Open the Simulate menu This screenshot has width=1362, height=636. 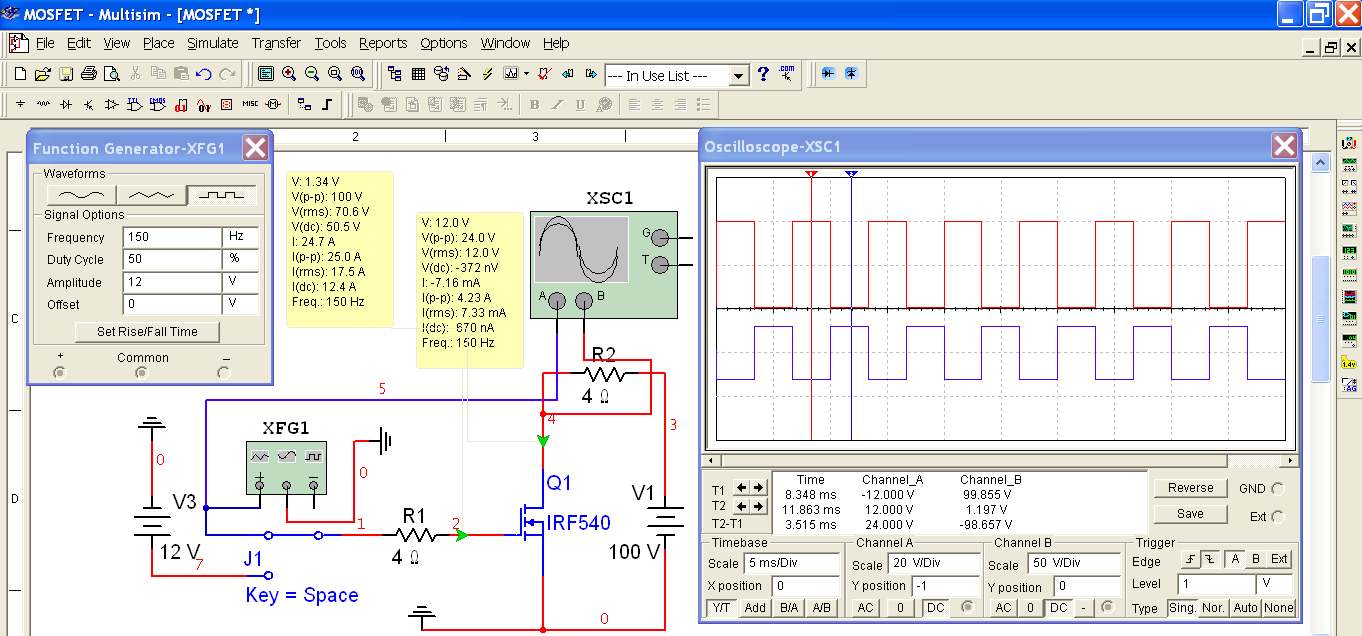tap(213, 43)
